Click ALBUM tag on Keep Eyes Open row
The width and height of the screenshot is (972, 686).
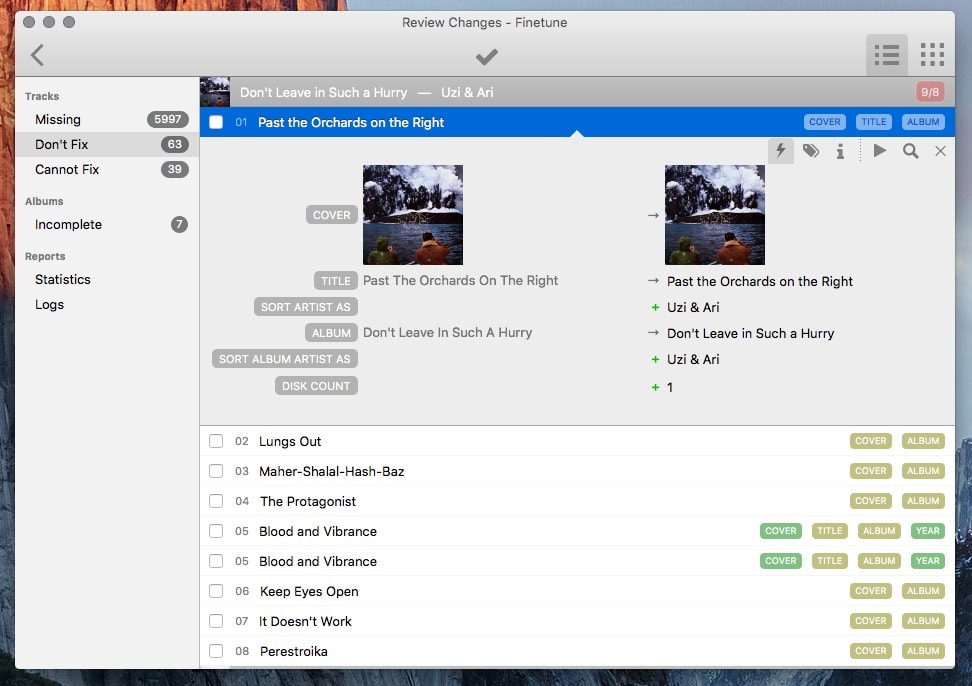(923, 591)
